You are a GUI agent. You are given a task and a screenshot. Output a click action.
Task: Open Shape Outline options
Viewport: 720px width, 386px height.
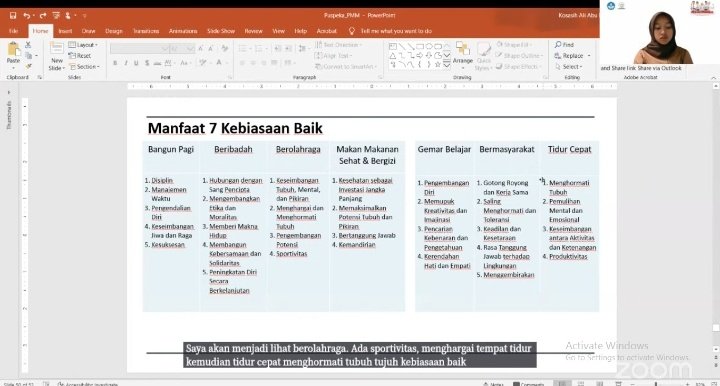pos(520,56)
